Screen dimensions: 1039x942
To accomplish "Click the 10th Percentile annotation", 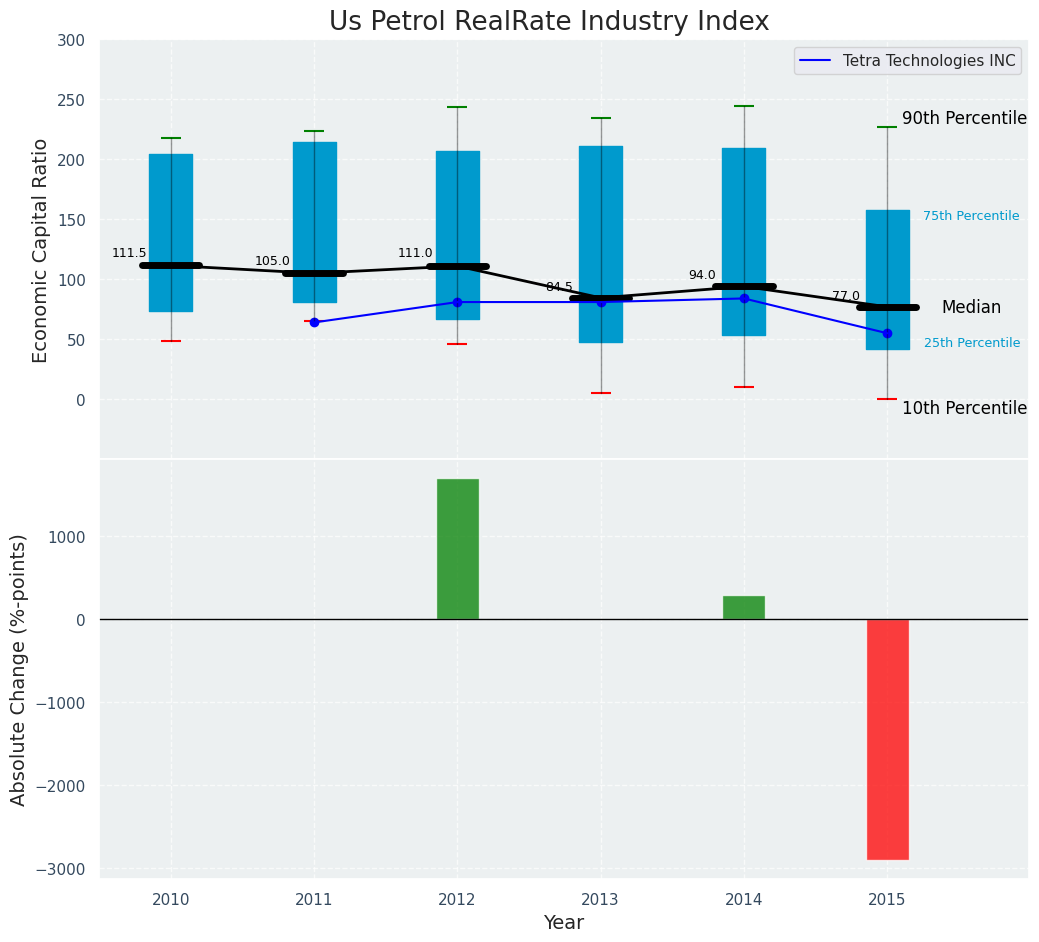I will [x=964, y=408].
